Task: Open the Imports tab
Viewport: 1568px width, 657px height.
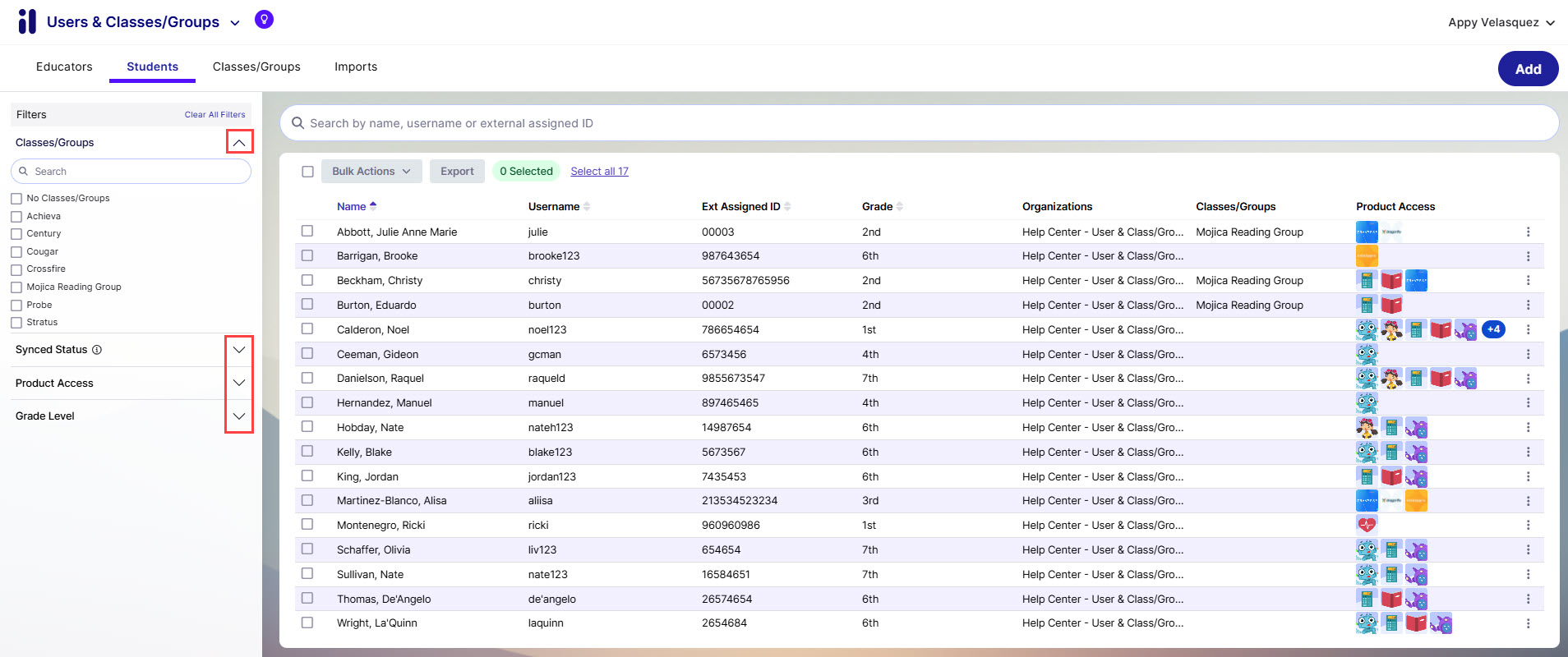Action: click(356, 67)
